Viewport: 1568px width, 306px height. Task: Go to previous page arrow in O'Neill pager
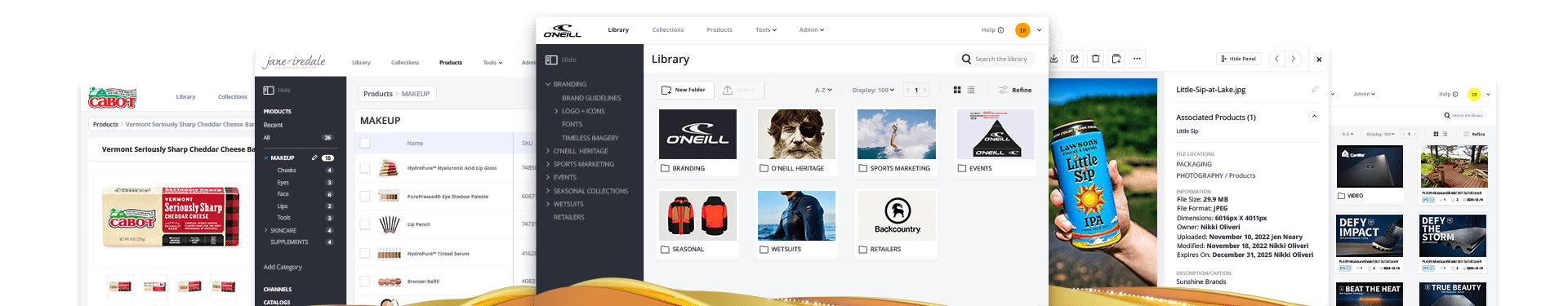tap(908, 90)
